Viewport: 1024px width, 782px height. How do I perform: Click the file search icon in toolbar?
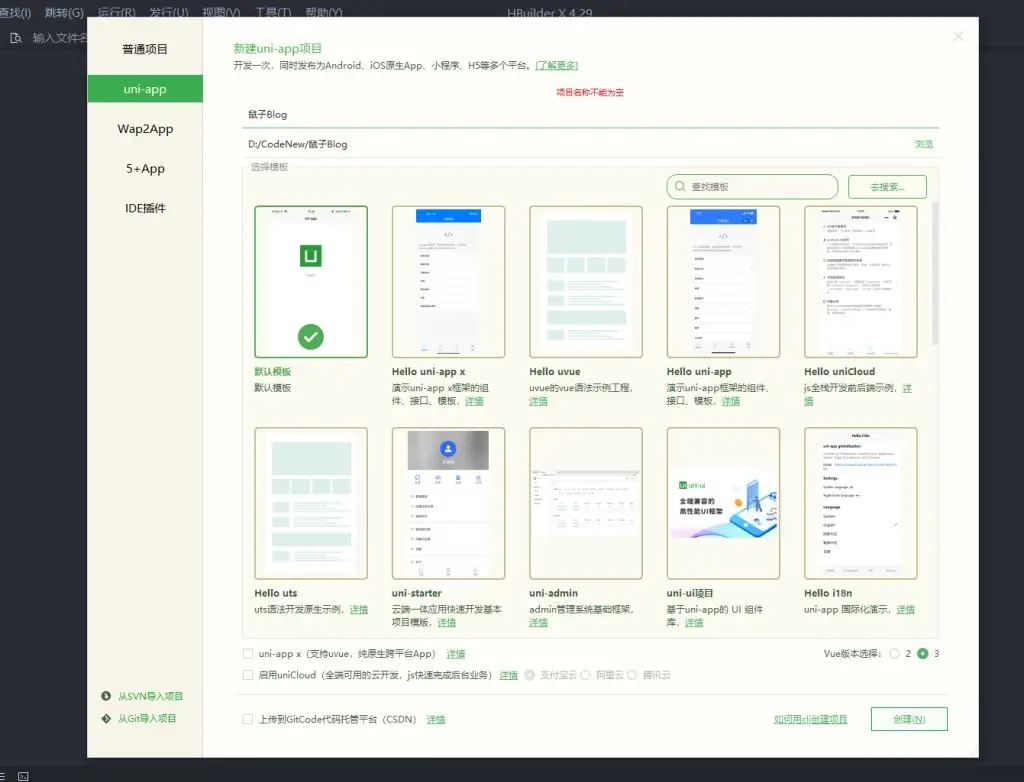(x=16, y=38)
